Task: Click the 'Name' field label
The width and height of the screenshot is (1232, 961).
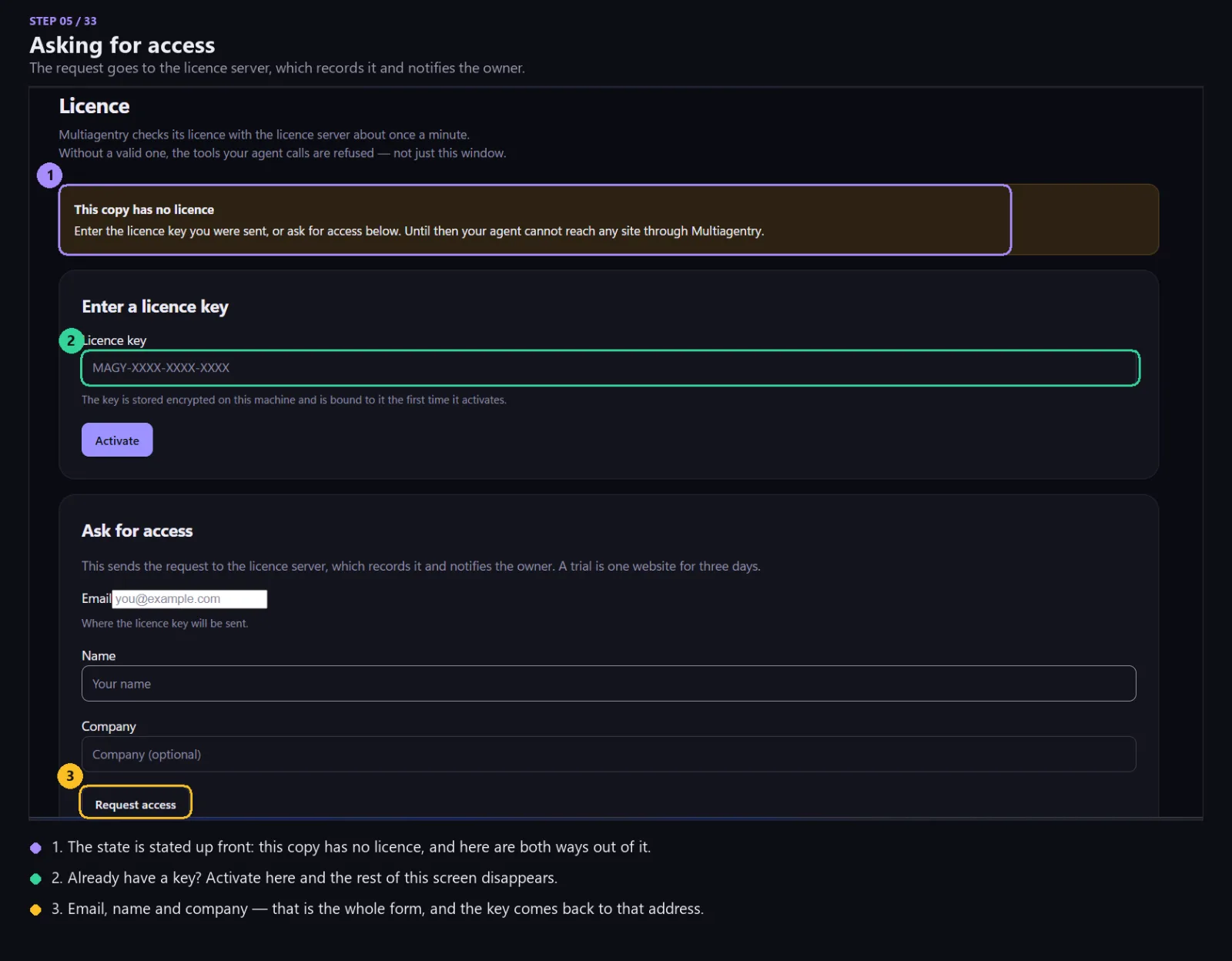Action: tap(99, 656)
